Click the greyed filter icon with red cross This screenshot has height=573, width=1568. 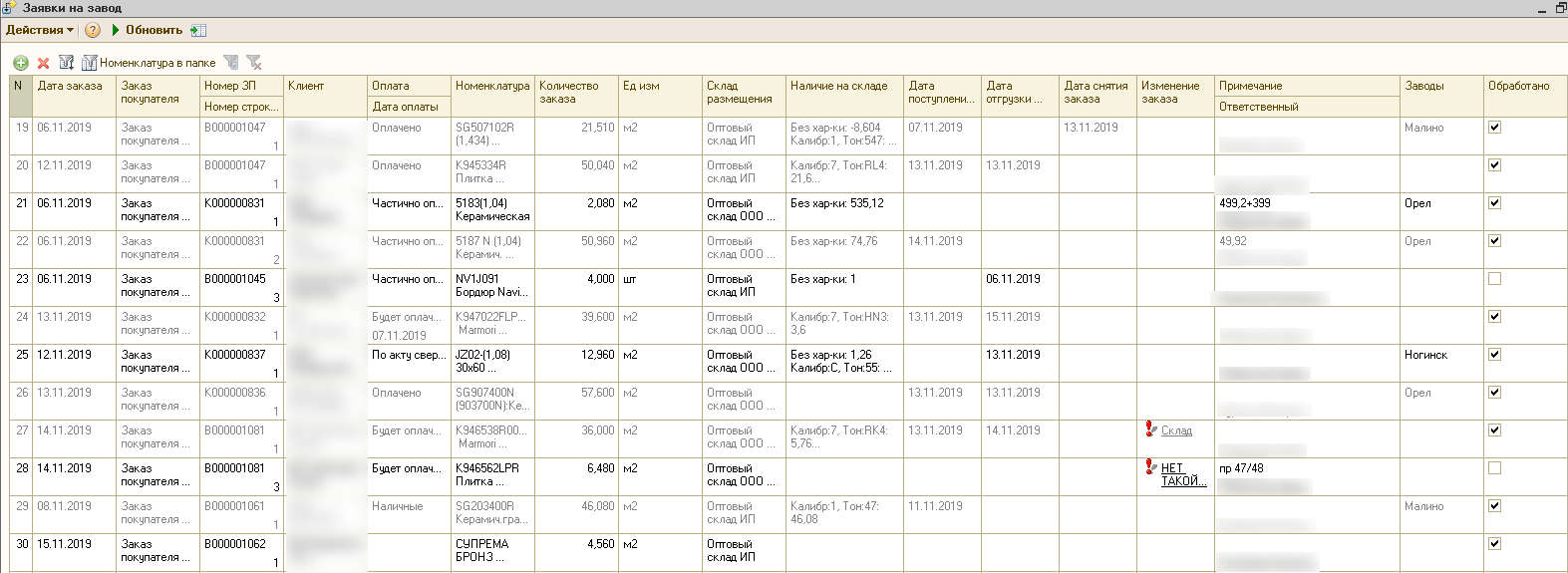(x=254, y=63)
